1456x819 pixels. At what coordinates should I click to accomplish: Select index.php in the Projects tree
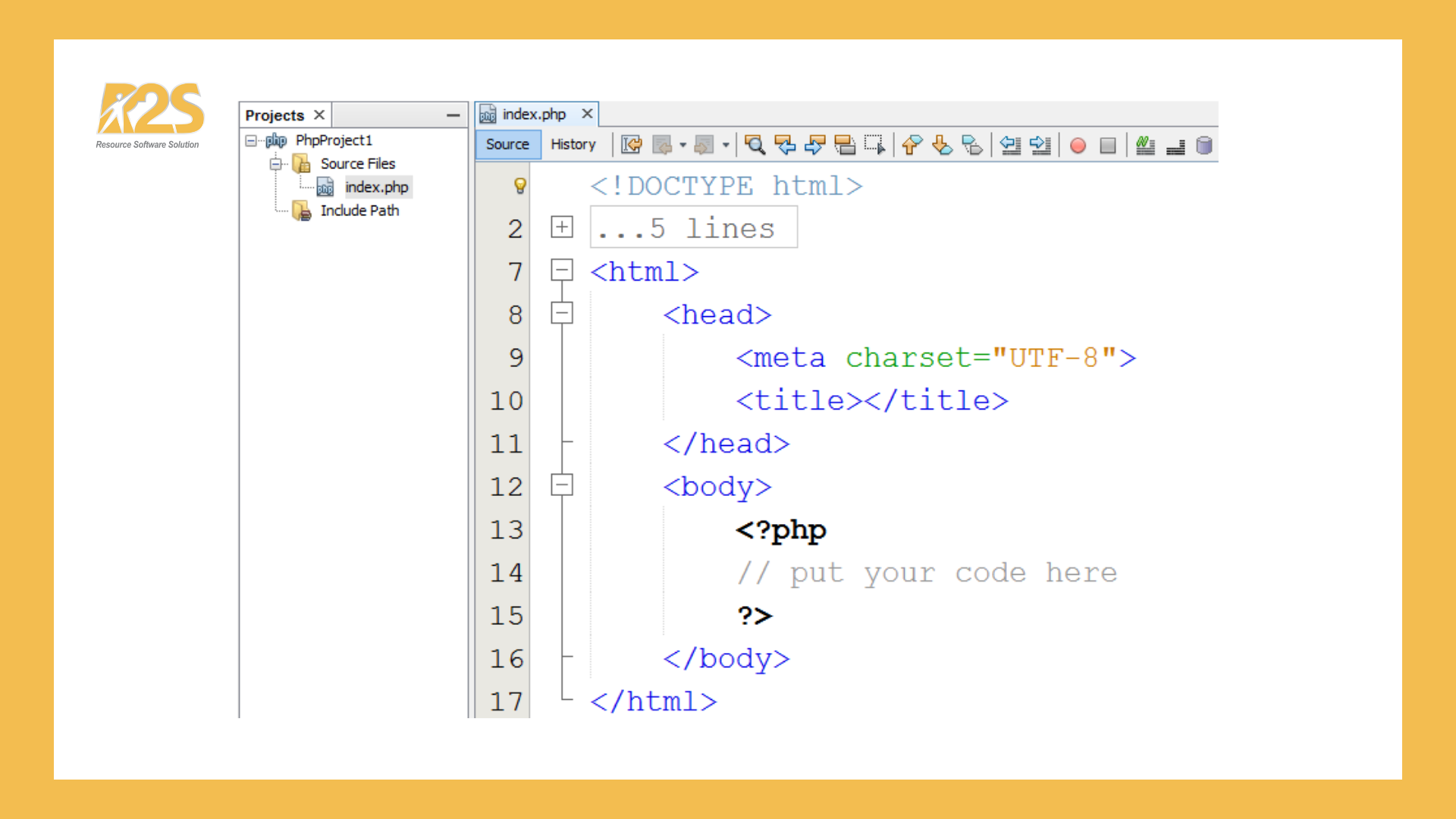(377, 187)
